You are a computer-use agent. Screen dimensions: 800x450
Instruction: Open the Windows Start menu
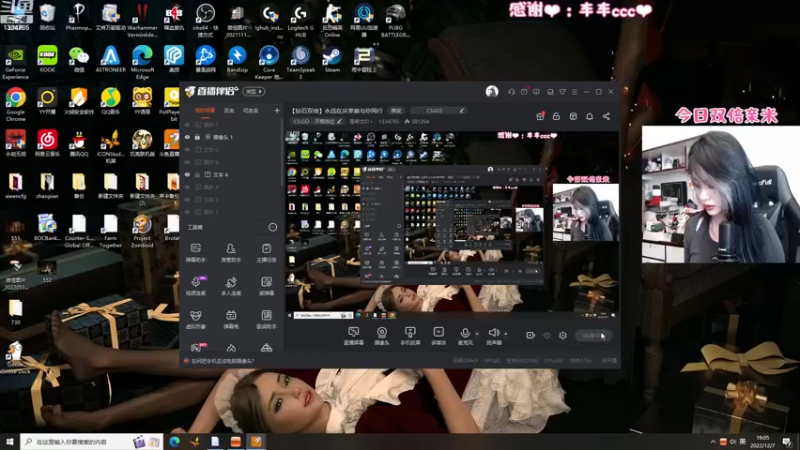tap(10, 441)
